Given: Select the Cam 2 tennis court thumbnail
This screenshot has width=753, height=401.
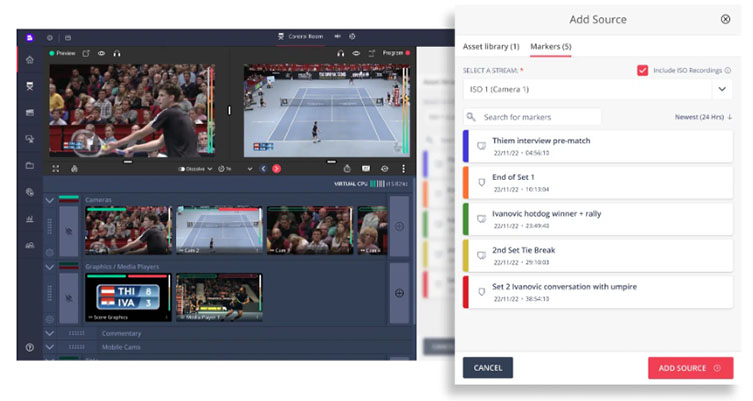Looking at the screenshot, I should [219, 231].
